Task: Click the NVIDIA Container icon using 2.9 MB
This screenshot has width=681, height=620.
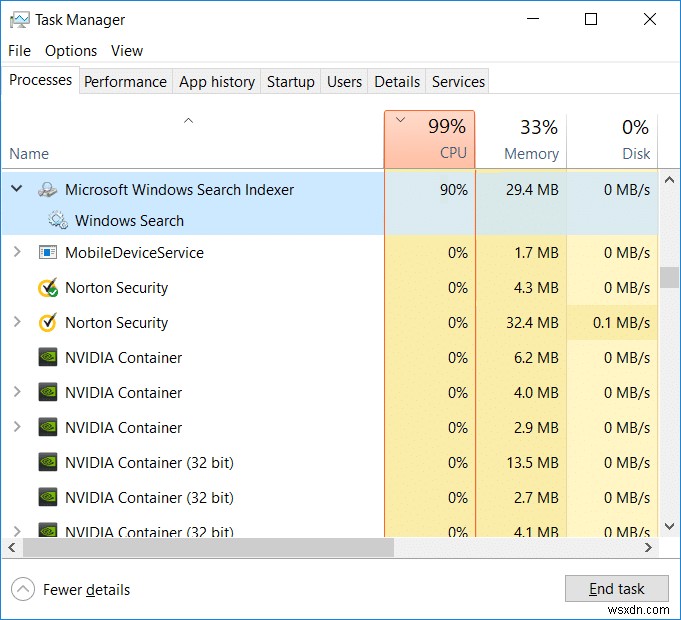Action: (48, 427)
